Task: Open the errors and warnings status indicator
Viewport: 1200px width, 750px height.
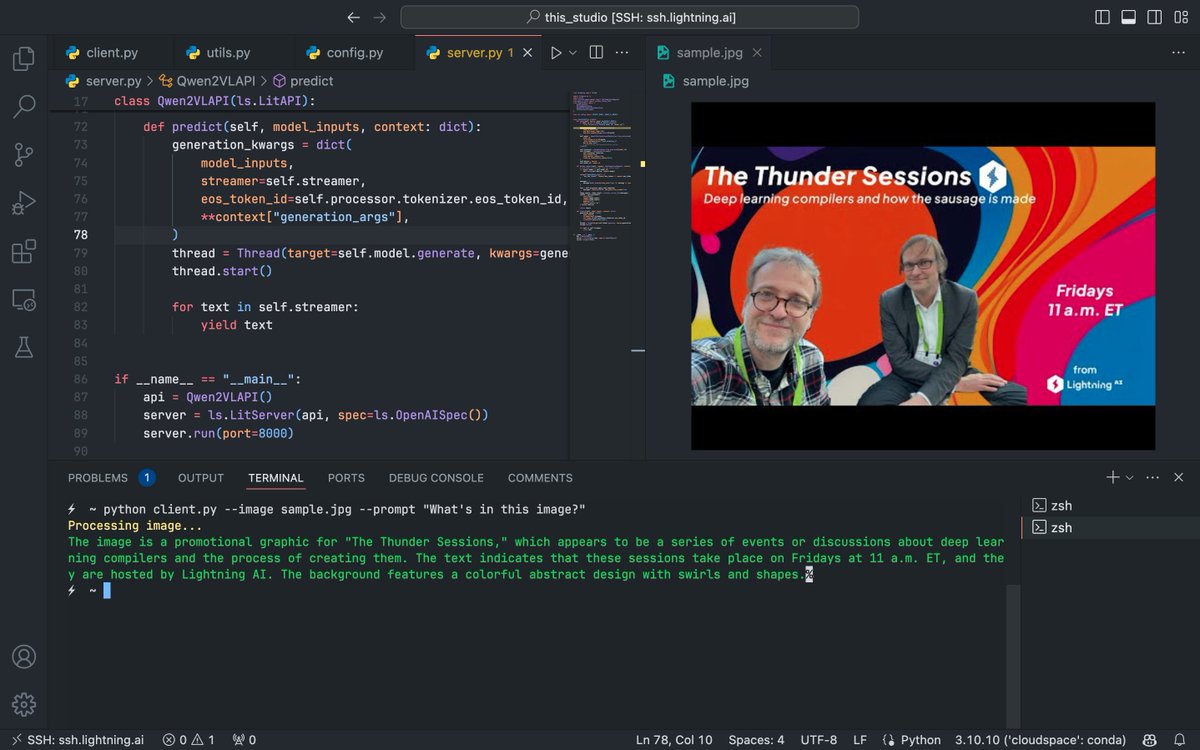Action: (189, 740)
